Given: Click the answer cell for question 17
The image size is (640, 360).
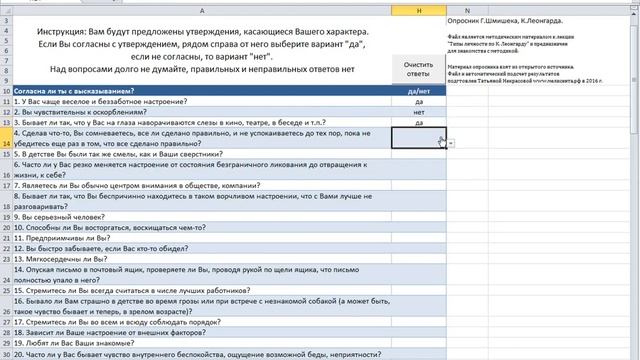Looking at the screenshot, I should click(x=419, y=322).
